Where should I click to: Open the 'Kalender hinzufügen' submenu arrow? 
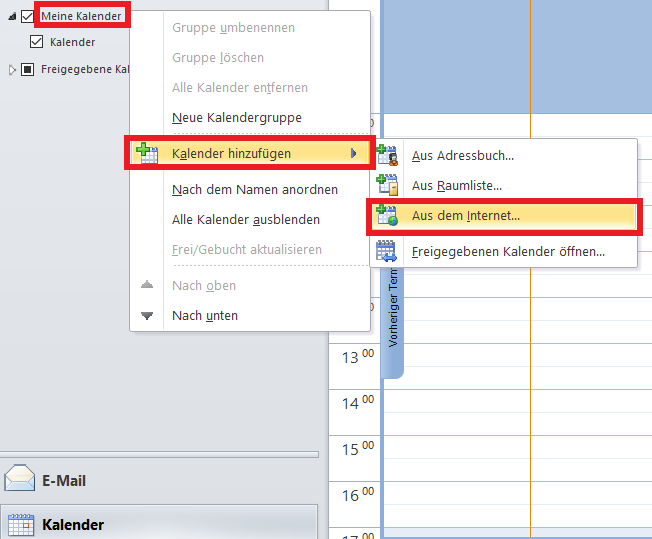(x=353, y=153)
